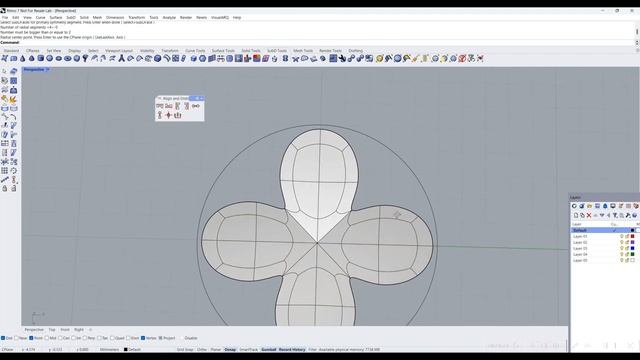The width and height of the screenshot is (640, 360).
Task: Click the wrench tool toolbar icon
Action: (342, 59)
